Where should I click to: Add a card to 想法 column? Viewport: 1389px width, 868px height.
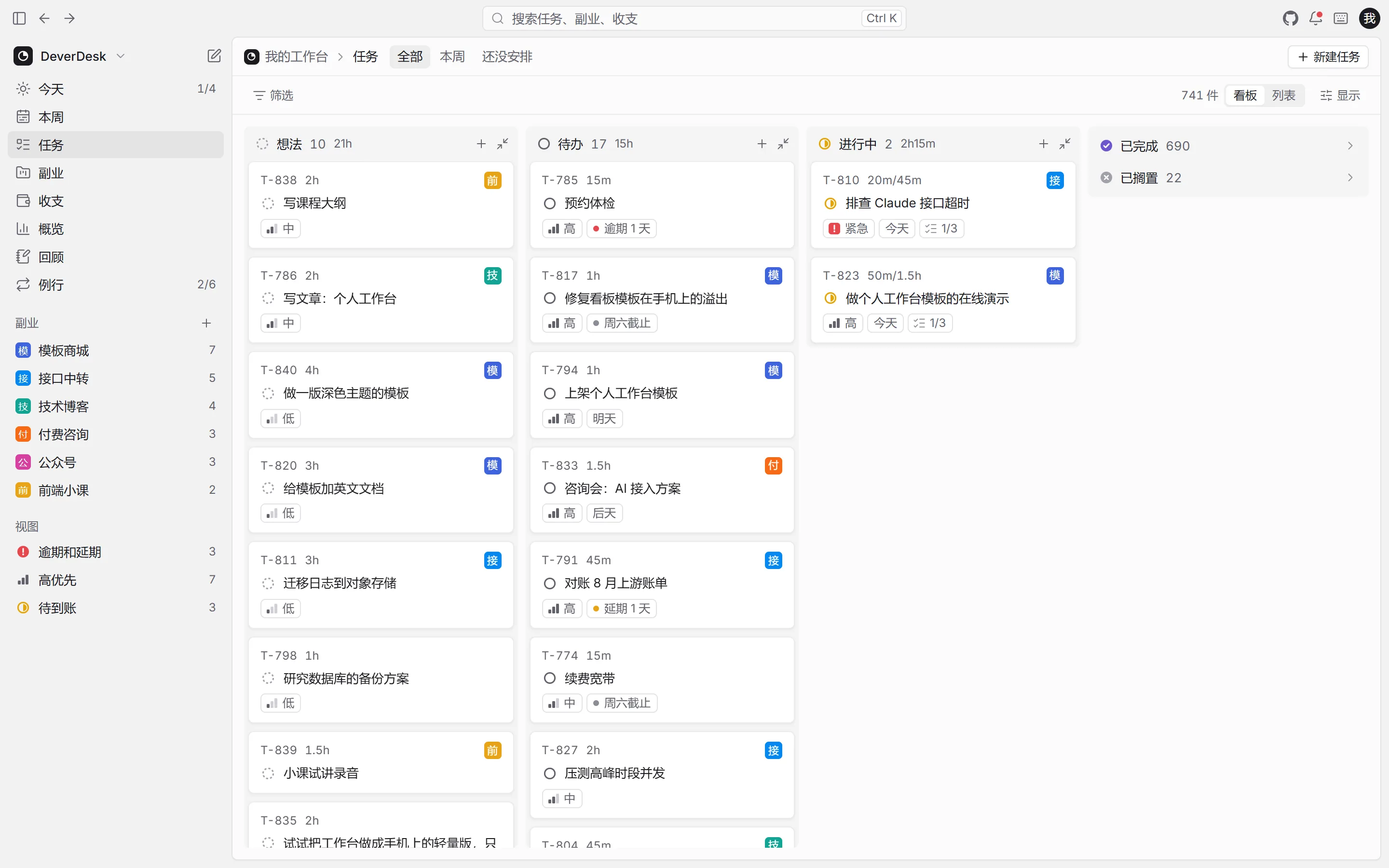pos(481,144)
